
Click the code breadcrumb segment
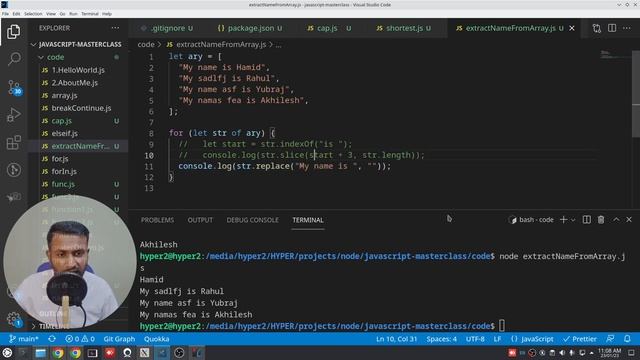(146, 44)
